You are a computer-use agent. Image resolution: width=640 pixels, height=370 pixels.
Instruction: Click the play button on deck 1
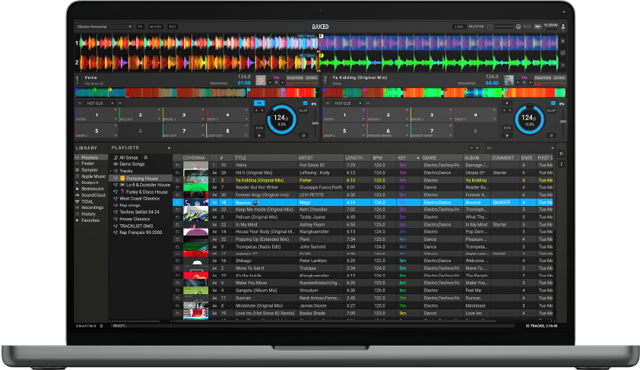259,135
